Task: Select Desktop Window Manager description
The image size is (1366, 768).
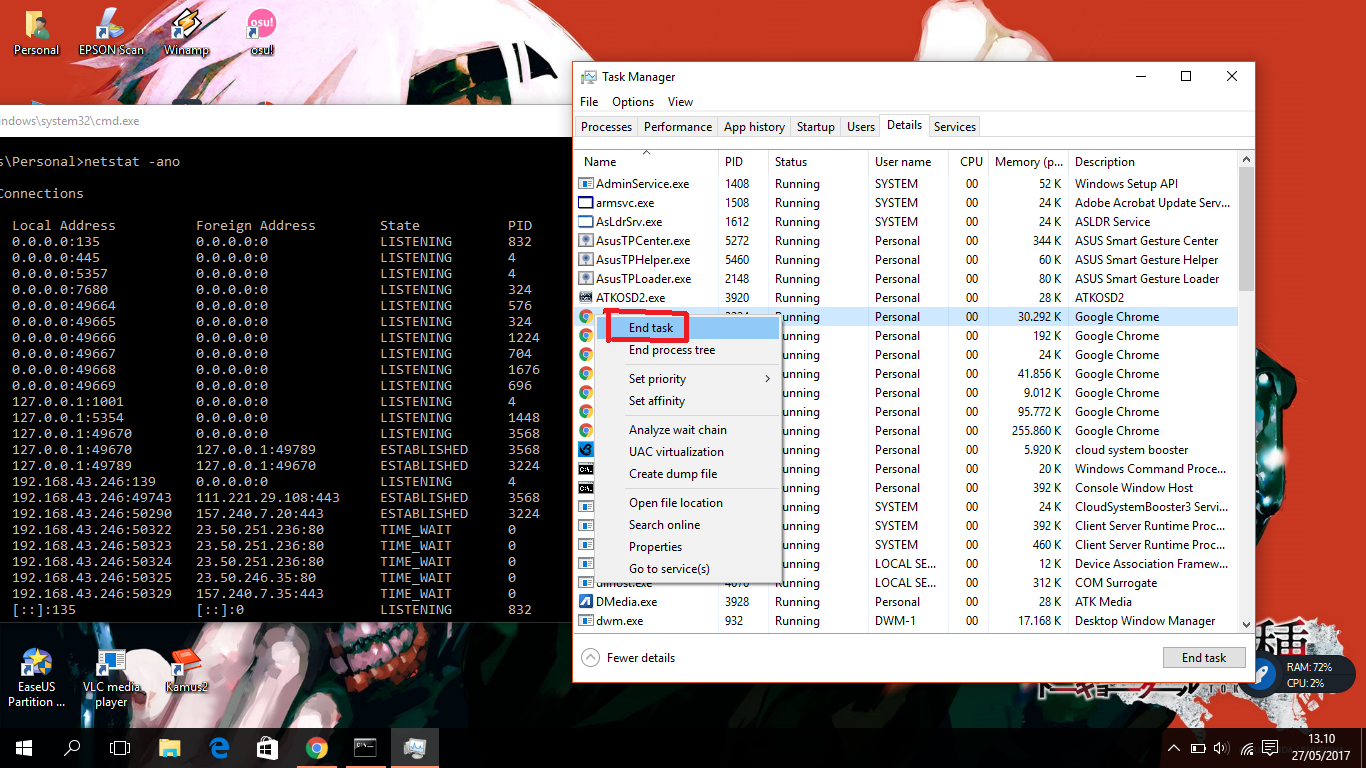Action: (x=1145, y=621)
